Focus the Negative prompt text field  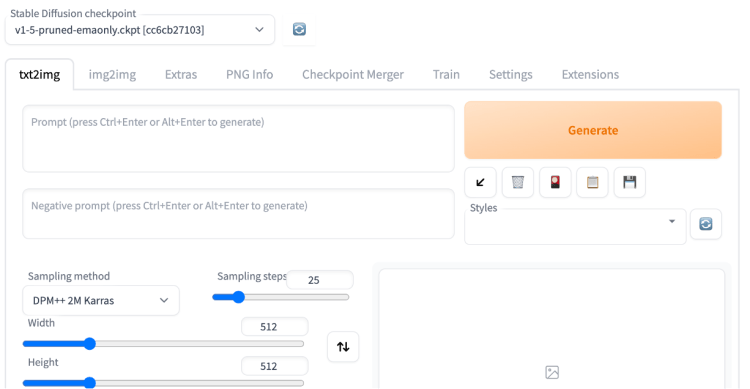coord(238,213)
